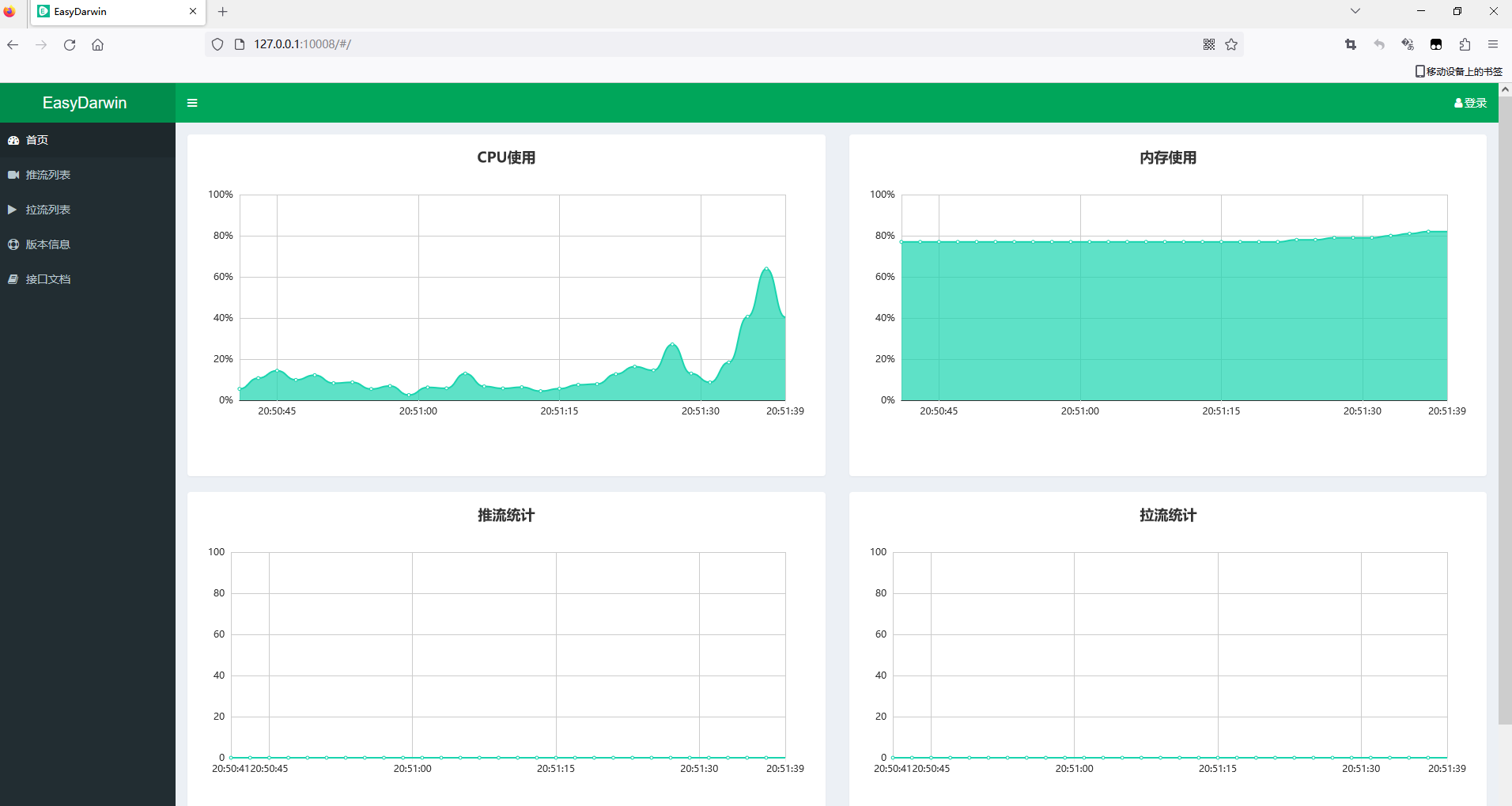Viewport: 1512px width, 806px height.
Task: Click the 推流统计 chart title
Action: click(x=506, y=515)
